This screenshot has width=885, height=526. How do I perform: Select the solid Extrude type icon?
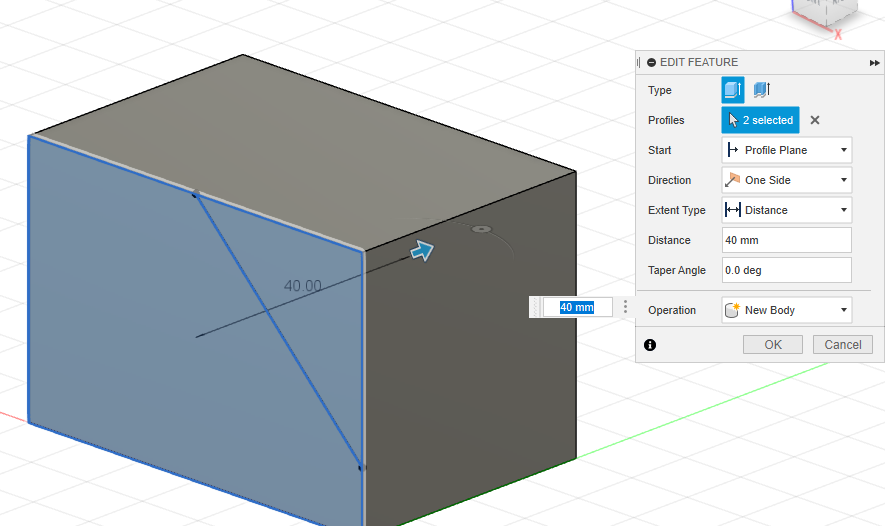point(733,90)
